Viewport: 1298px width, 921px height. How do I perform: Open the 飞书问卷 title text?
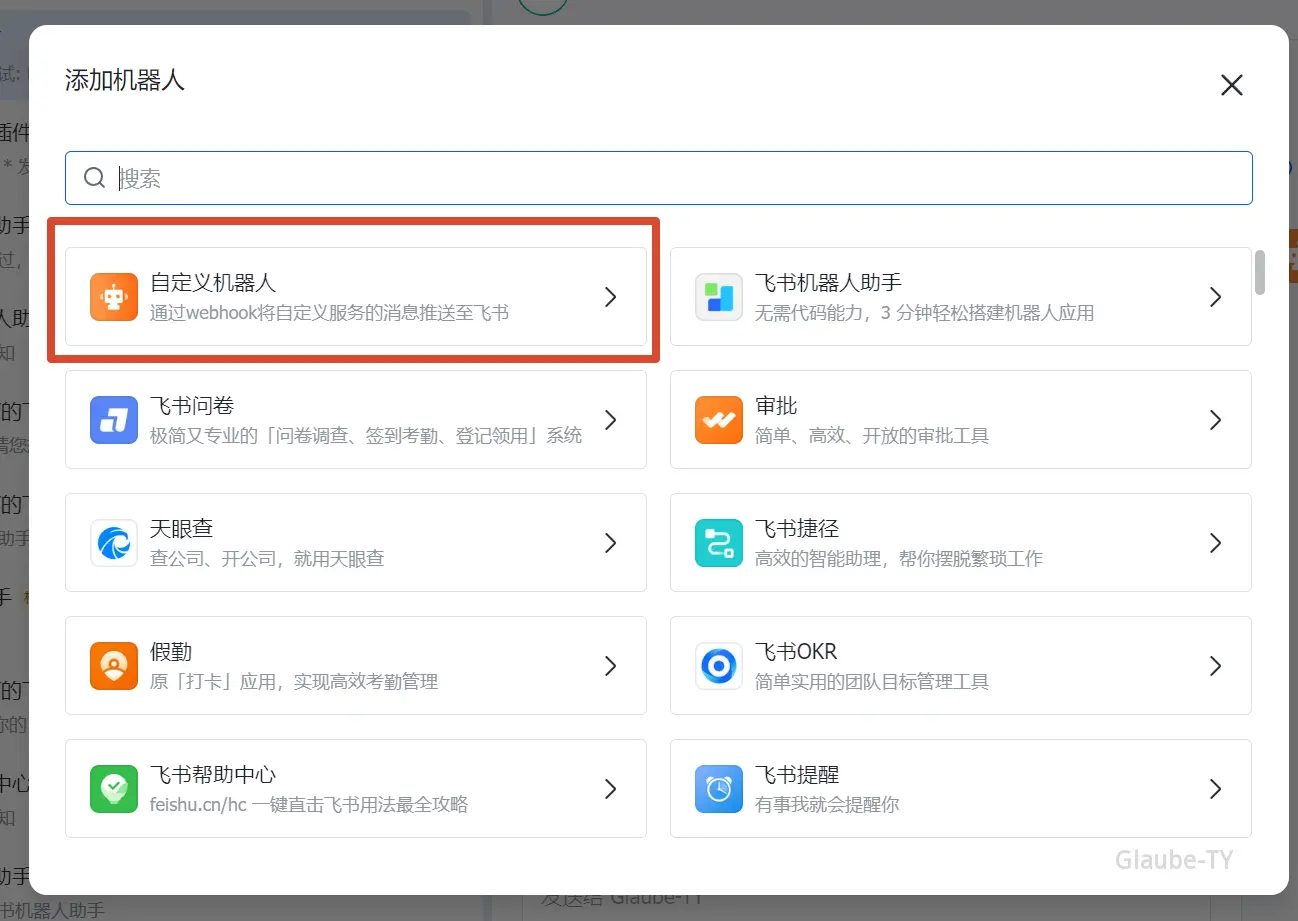192,406
